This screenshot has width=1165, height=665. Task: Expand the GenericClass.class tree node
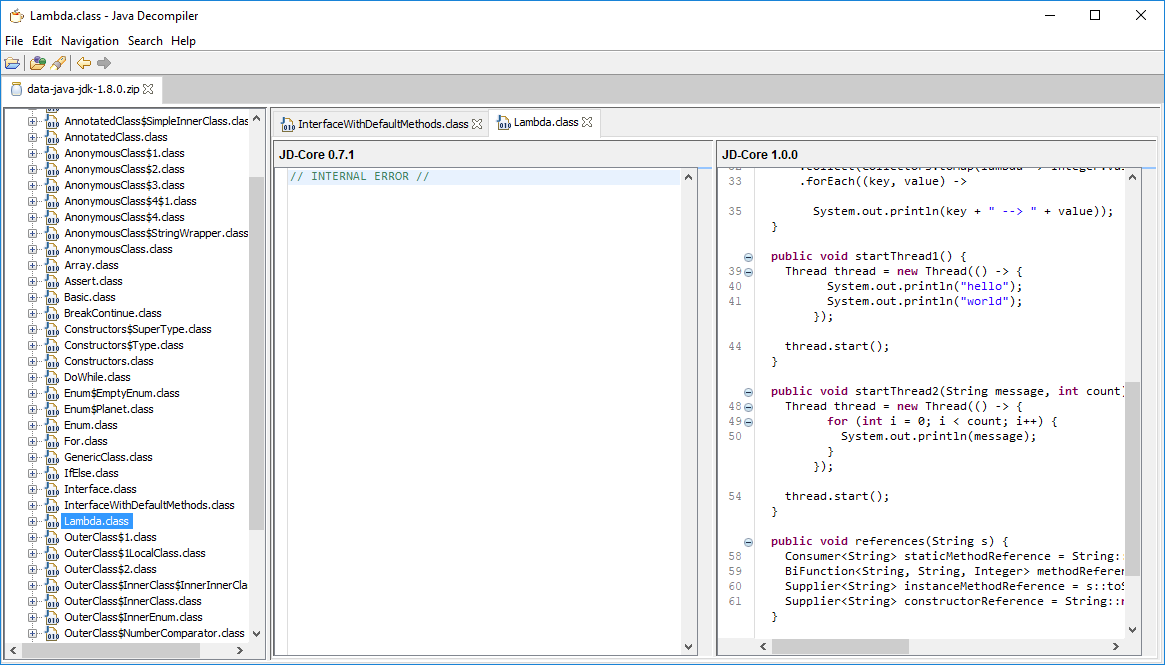click(x=33, y=457)
